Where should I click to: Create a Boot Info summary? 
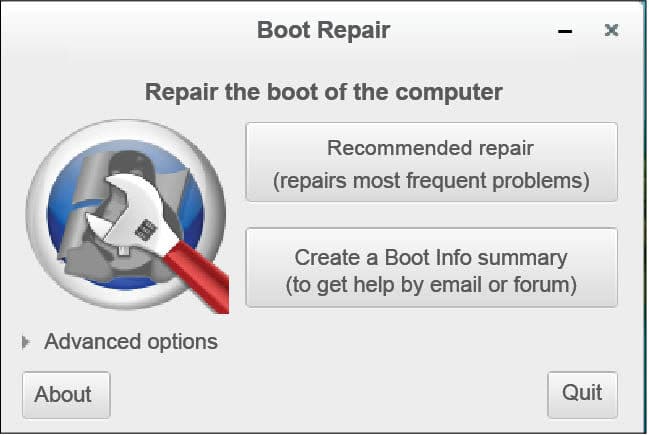pyautogui.click(x=431, y=268)
